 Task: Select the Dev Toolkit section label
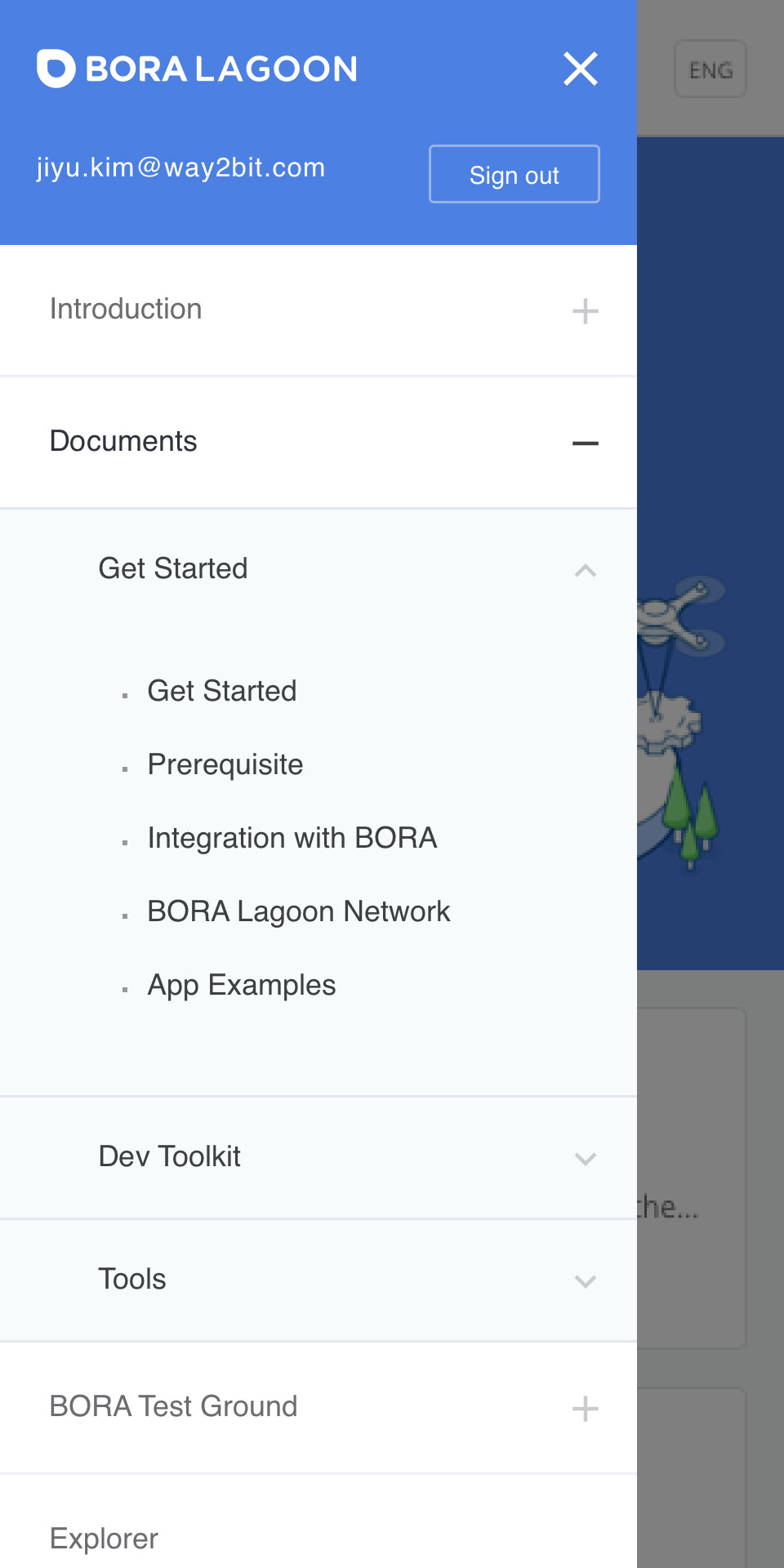(x=170, y=1156)
